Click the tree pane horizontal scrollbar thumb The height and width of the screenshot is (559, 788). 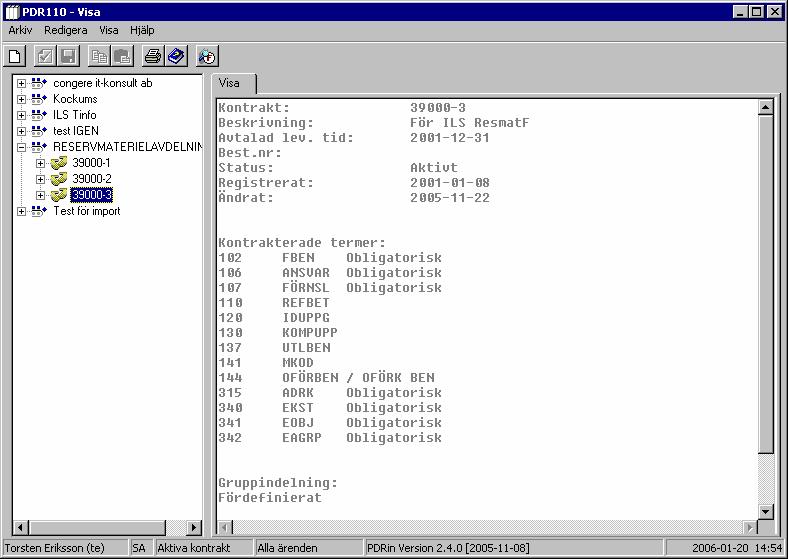[97, 527]
